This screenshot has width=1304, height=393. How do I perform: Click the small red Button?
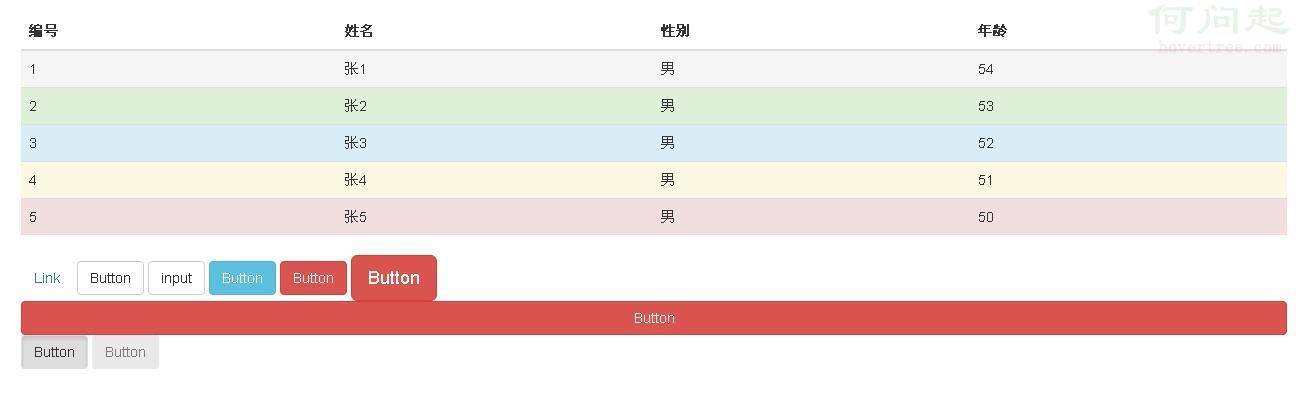point(313,278)
